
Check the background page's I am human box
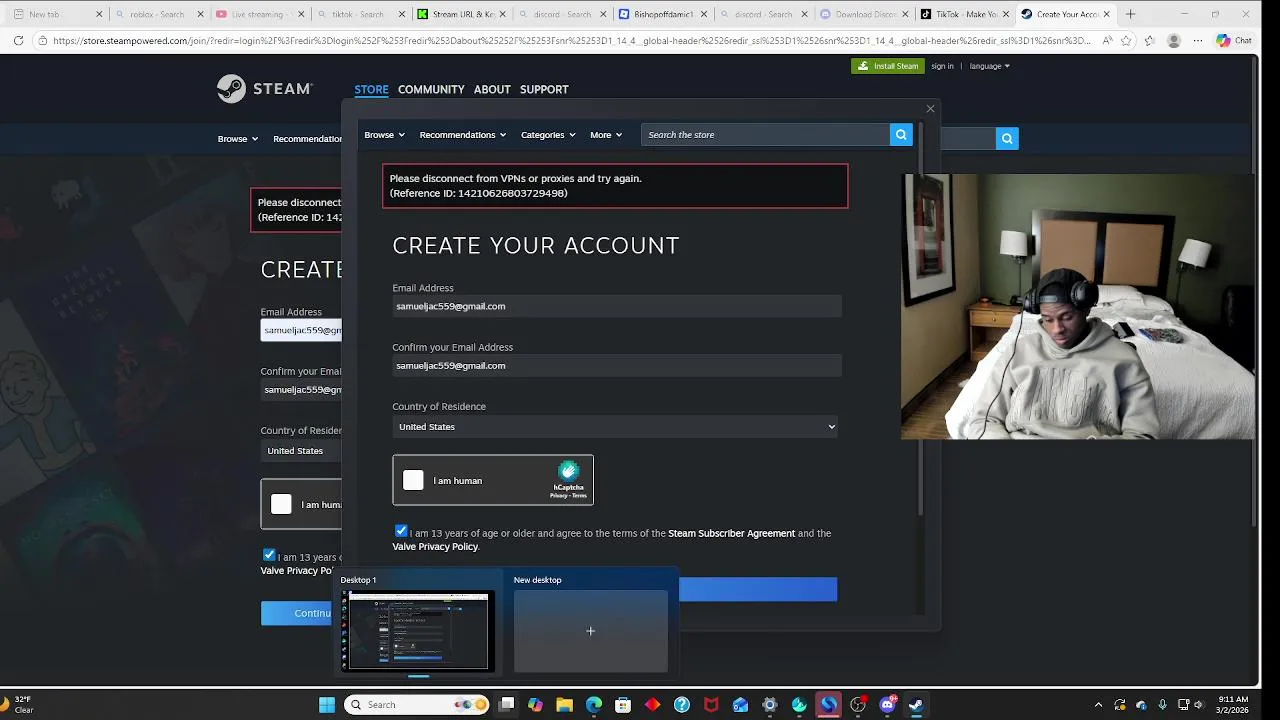click(281, 505)
